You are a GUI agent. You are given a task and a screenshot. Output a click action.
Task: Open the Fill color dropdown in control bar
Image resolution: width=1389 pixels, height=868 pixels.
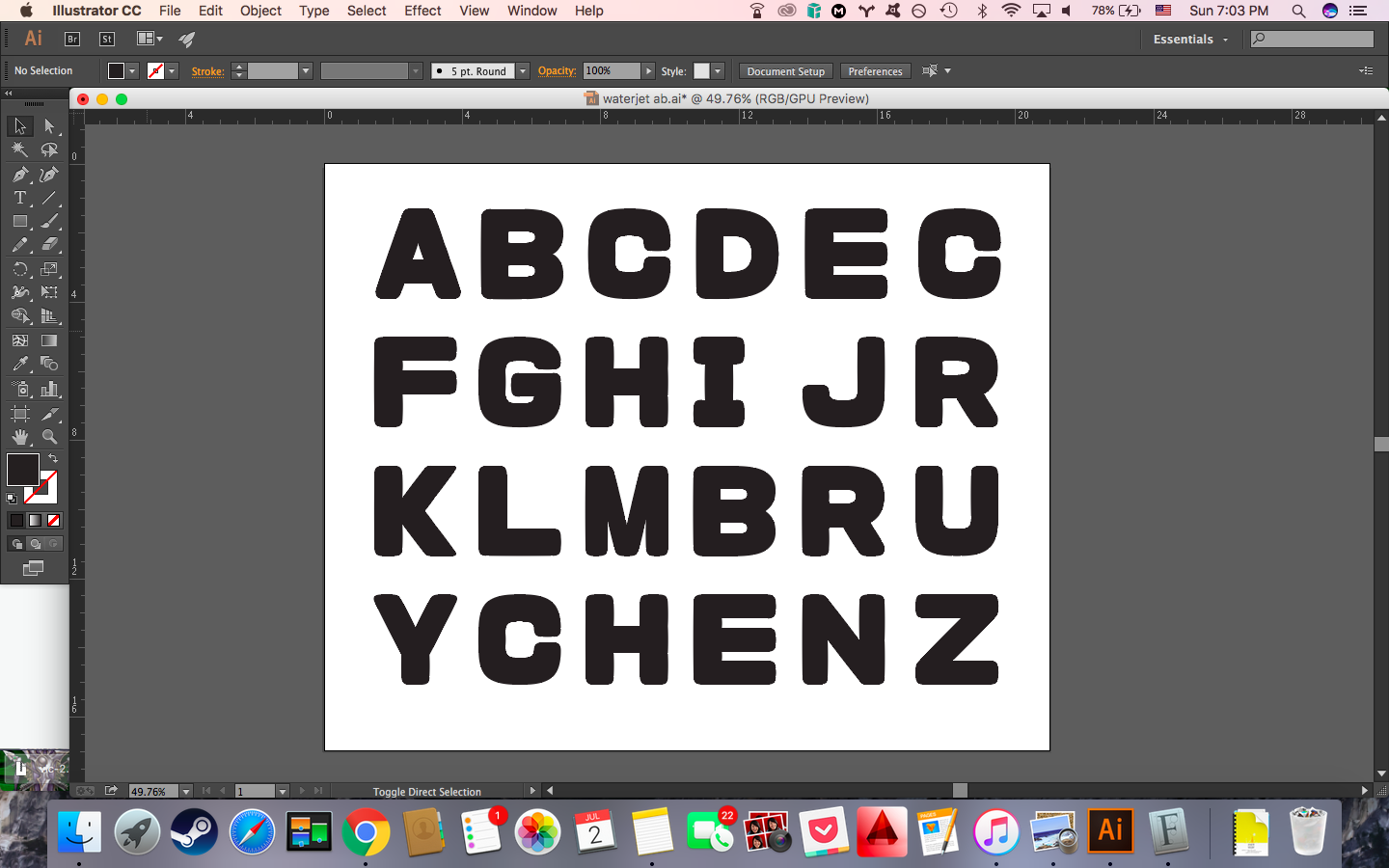tap(132, 71)
